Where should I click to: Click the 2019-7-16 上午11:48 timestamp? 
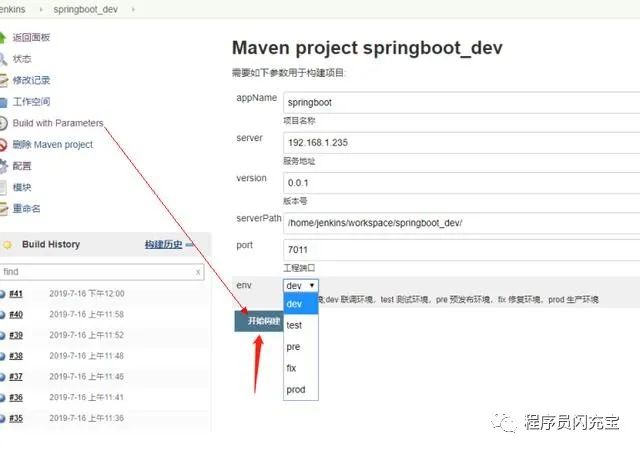87,356
